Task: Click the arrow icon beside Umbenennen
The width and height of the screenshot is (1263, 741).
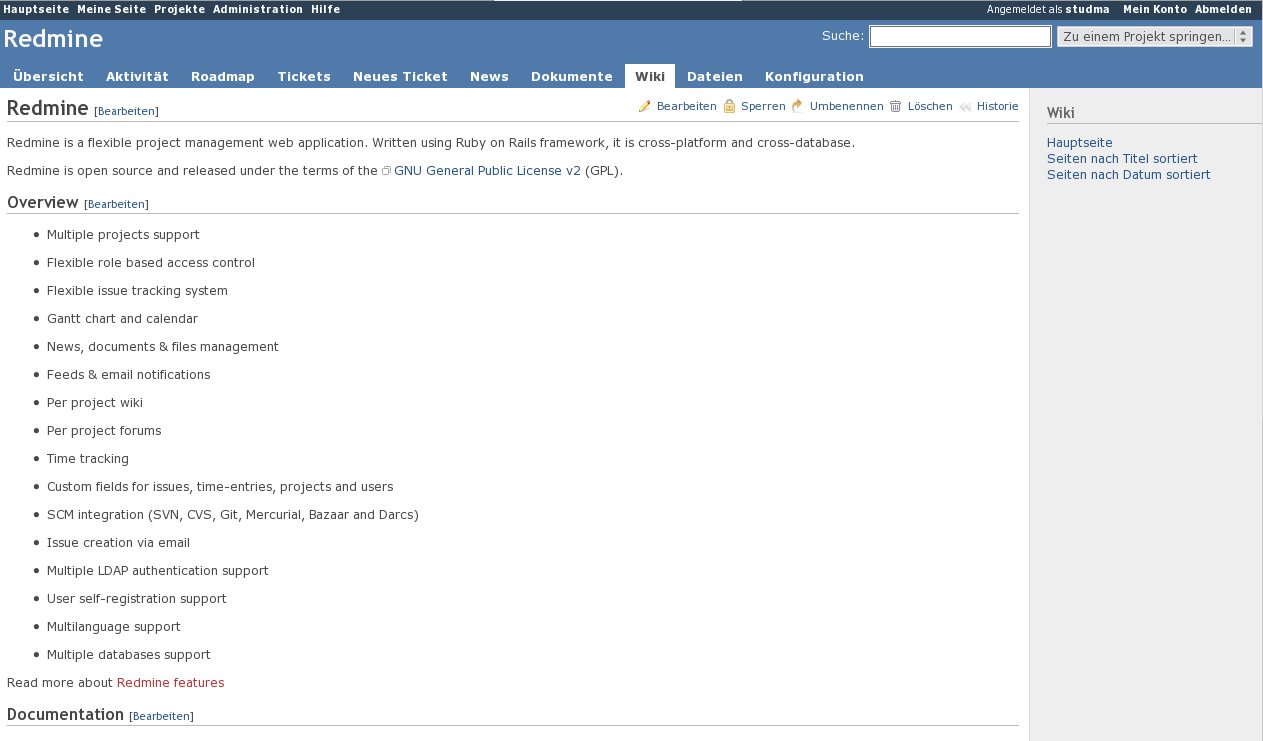Action: coord(797,106)
